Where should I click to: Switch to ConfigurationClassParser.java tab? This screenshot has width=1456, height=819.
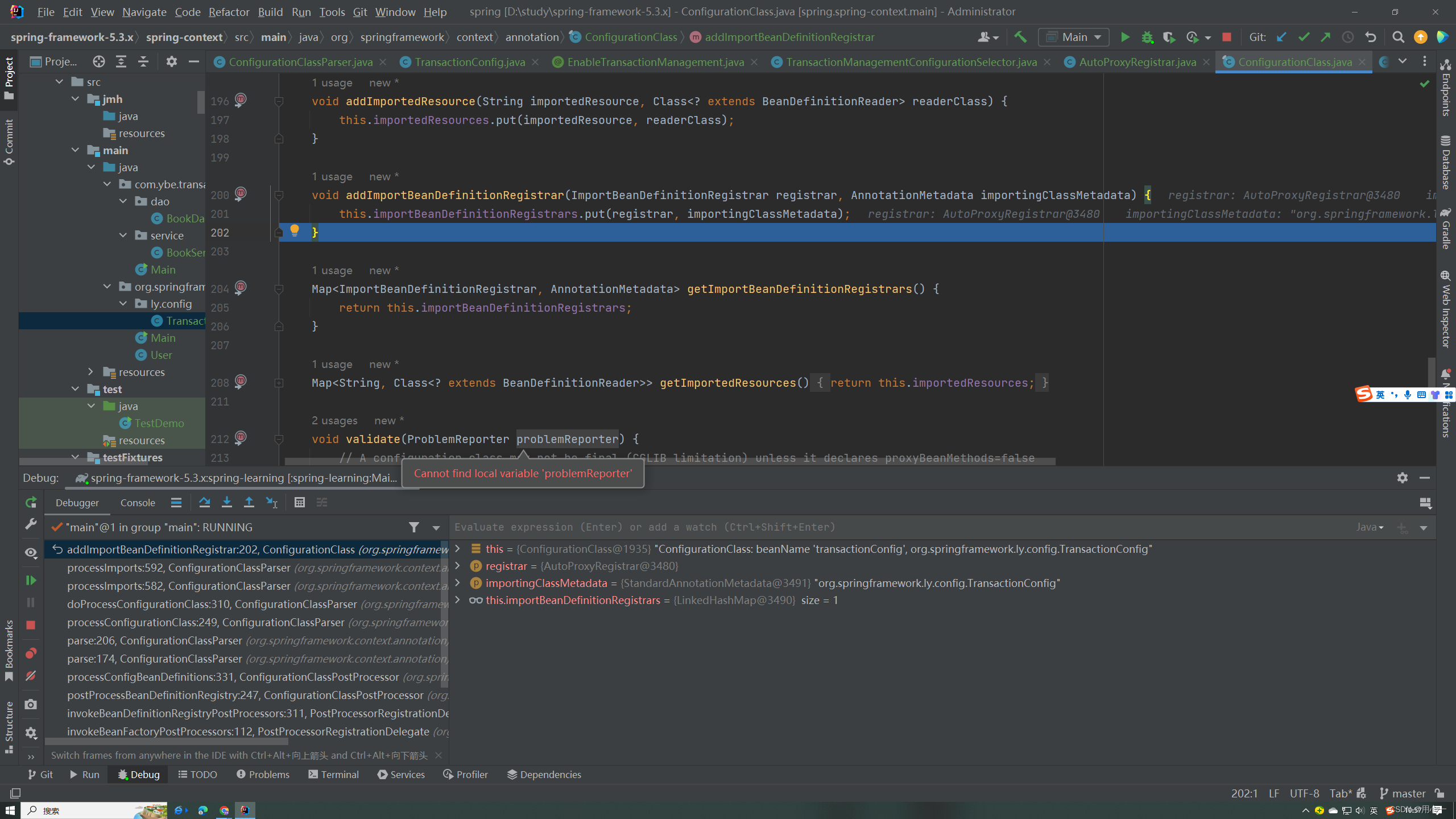coord(300,61)
